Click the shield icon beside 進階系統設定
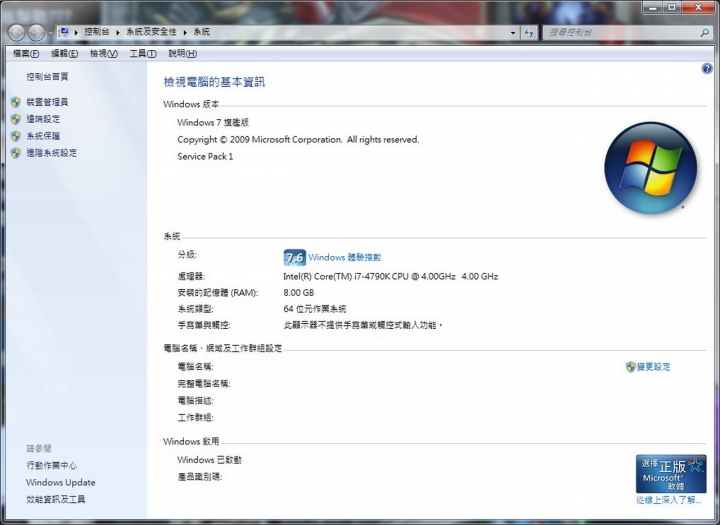The height and width of the screenshot is (525, 720). click(16, 153)
